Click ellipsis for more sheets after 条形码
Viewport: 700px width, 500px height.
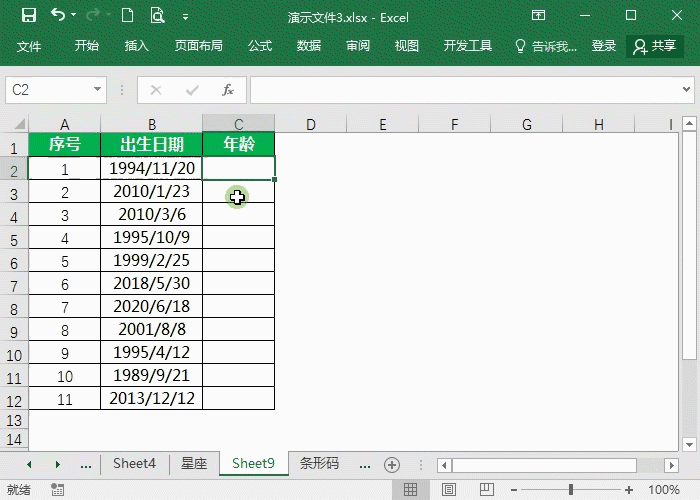(x=365, y=465)
